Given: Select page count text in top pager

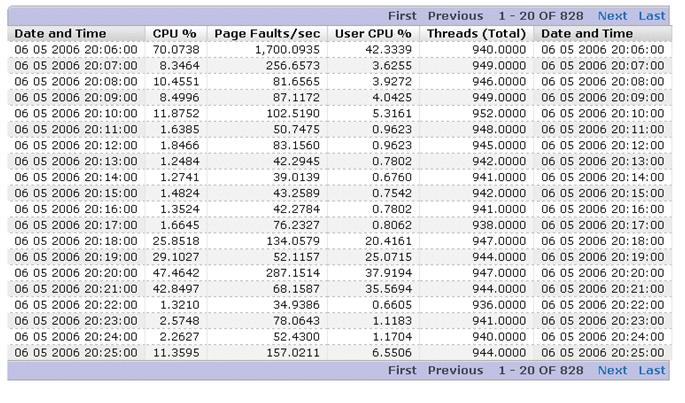Looking at the screenshot, I should tap(541, 16).
